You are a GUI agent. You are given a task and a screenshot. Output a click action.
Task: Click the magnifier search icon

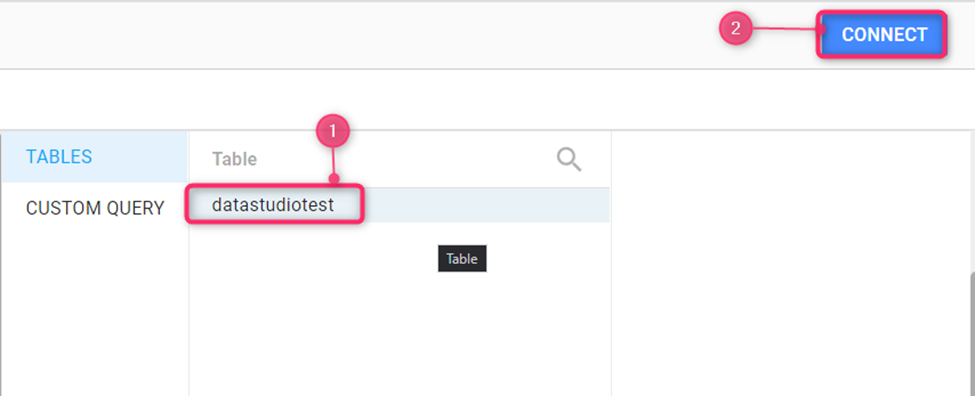coord(568,159)
